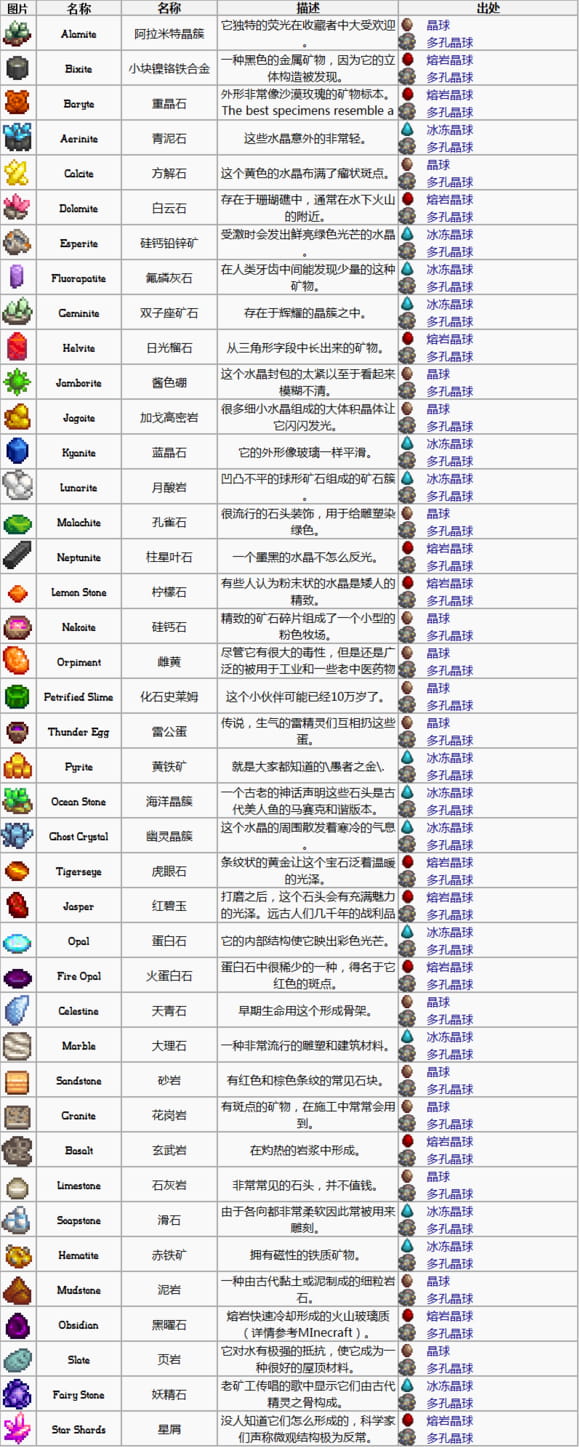
Task: Open 冰冻晶球 link in Opal row
Action: click(x=450, y=932)
